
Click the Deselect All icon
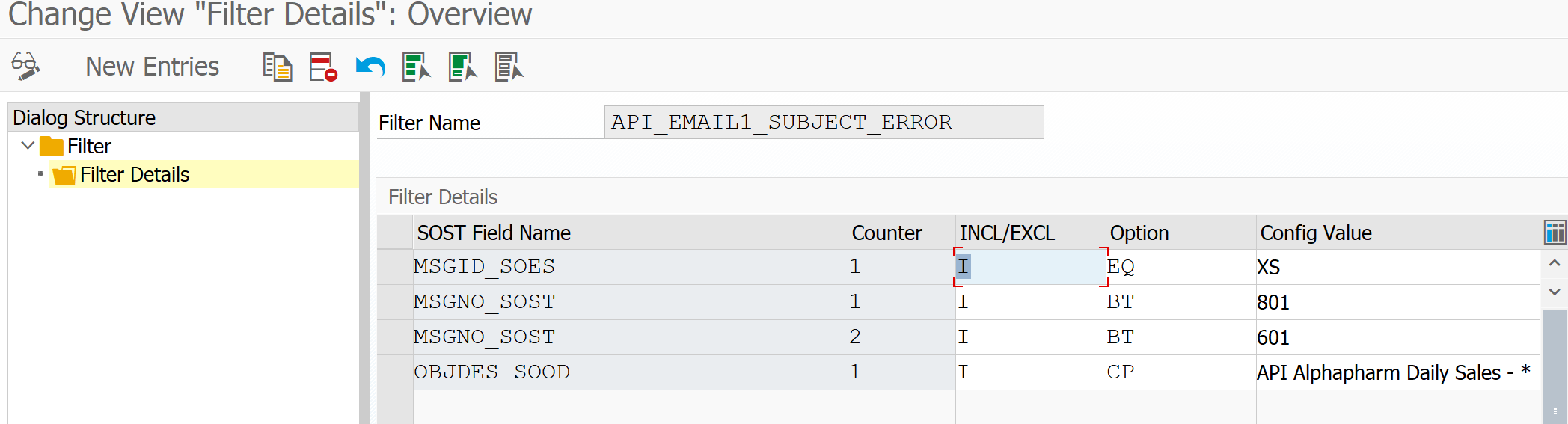tap(509, 67)
